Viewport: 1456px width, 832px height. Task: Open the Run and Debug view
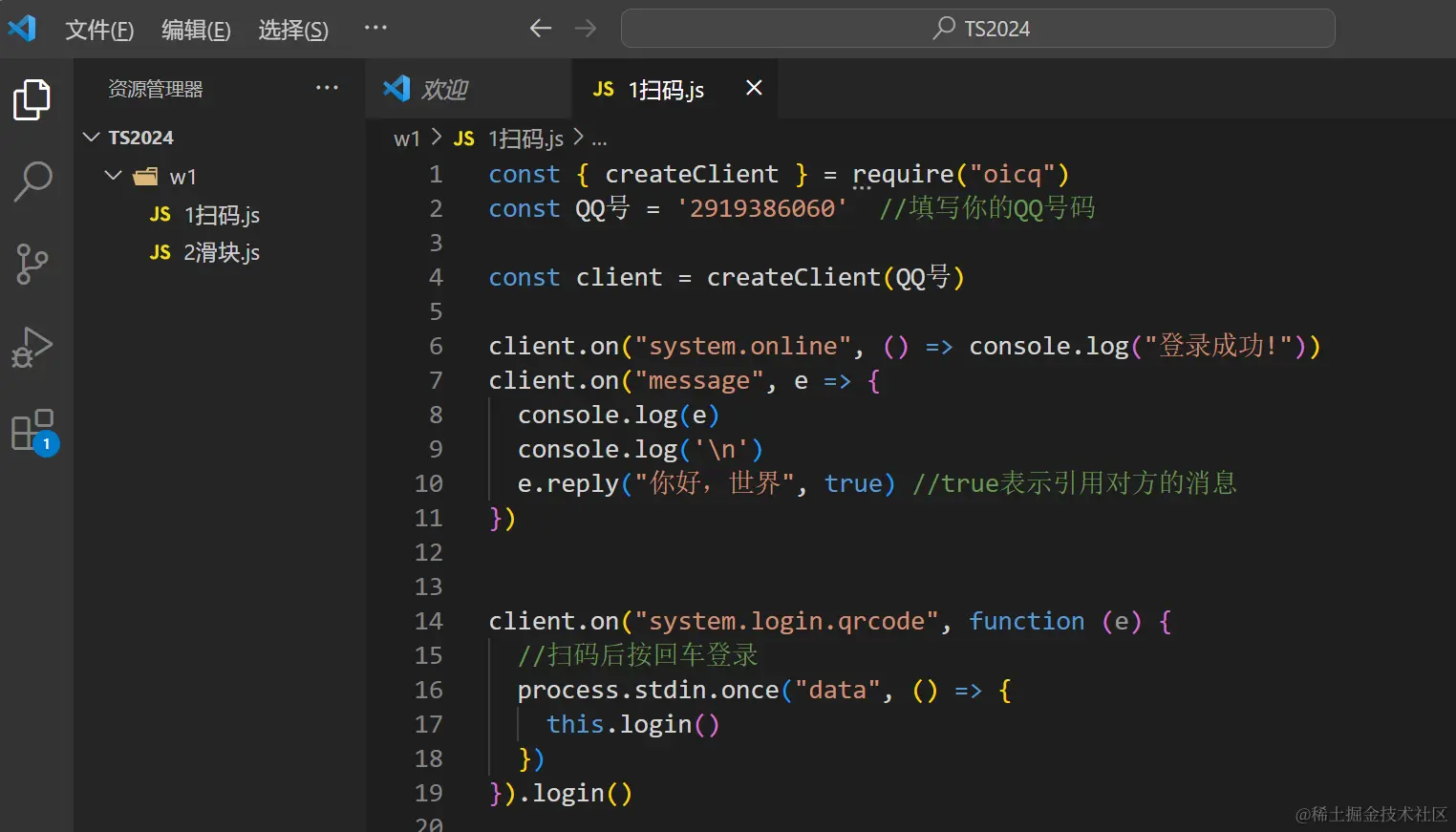click(x=32, y=347)
